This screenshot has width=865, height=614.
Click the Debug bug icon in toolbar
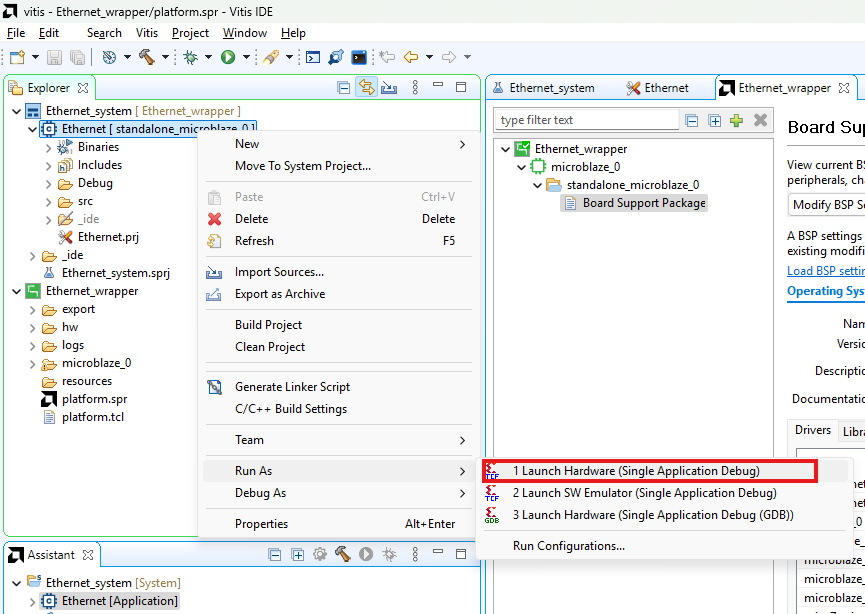[x=190, y=57]
